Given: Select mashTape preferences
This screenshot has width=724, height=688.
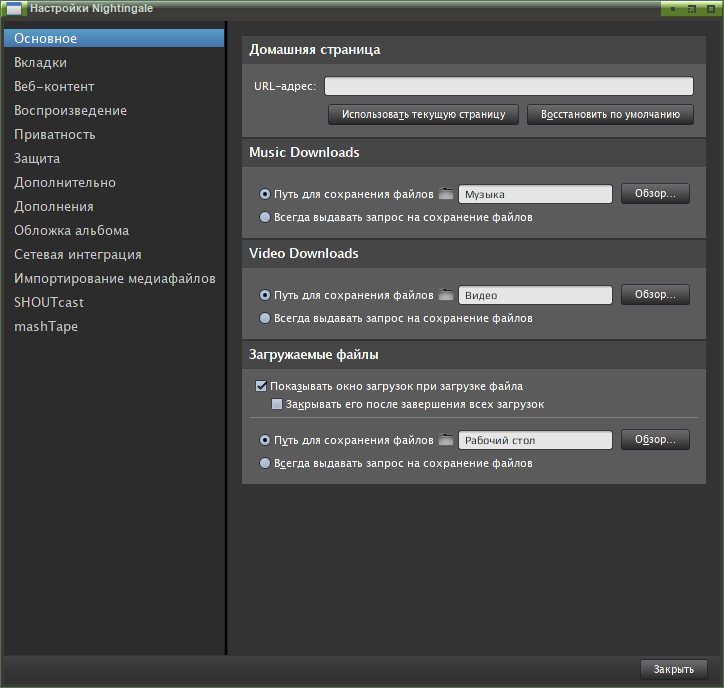Looking at the screenshot, I should [114, 326].
